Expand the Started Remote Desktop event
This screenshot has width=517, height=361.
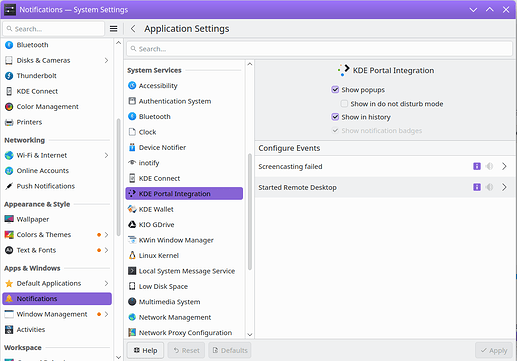[x=504, y=187]
